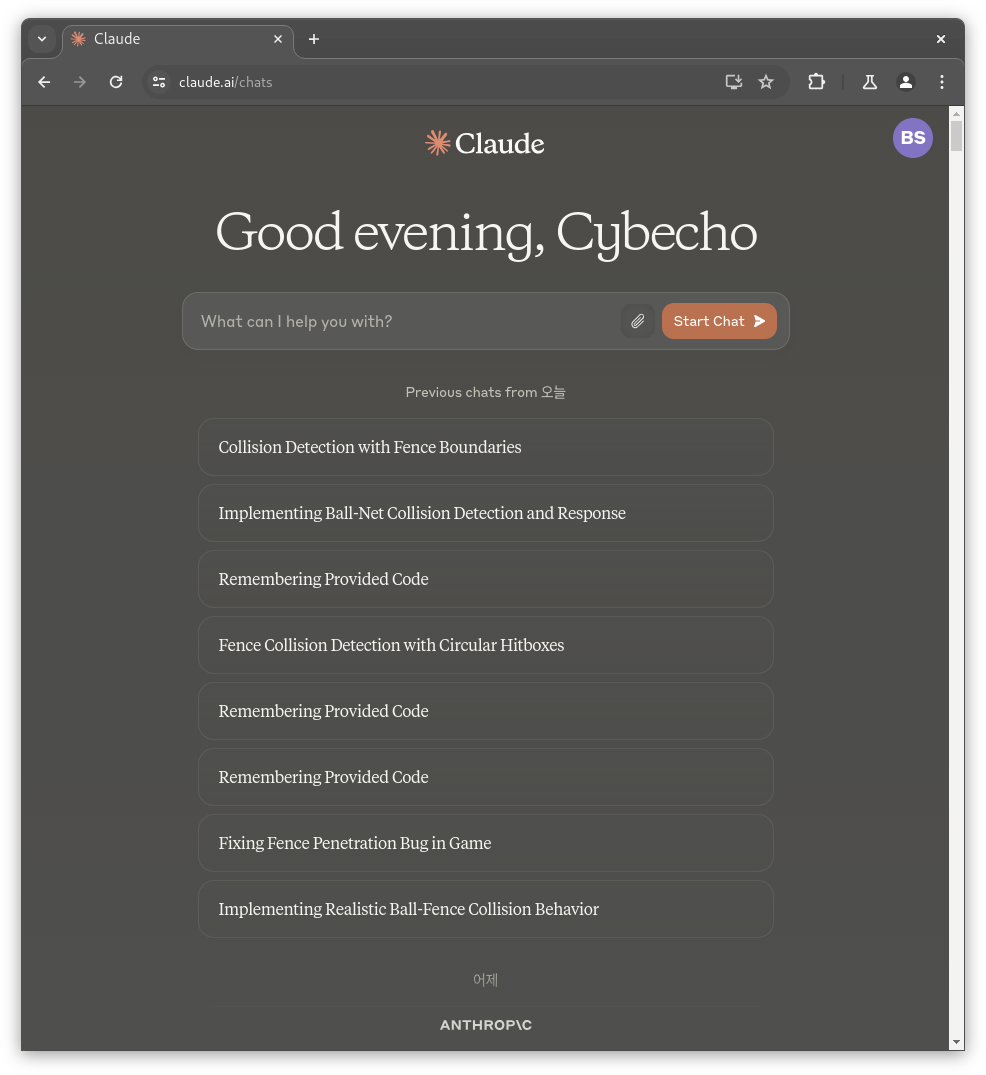This screenshot has height=1075, width=986.
Task: Open a new browser tab
Action: (314, 39)
